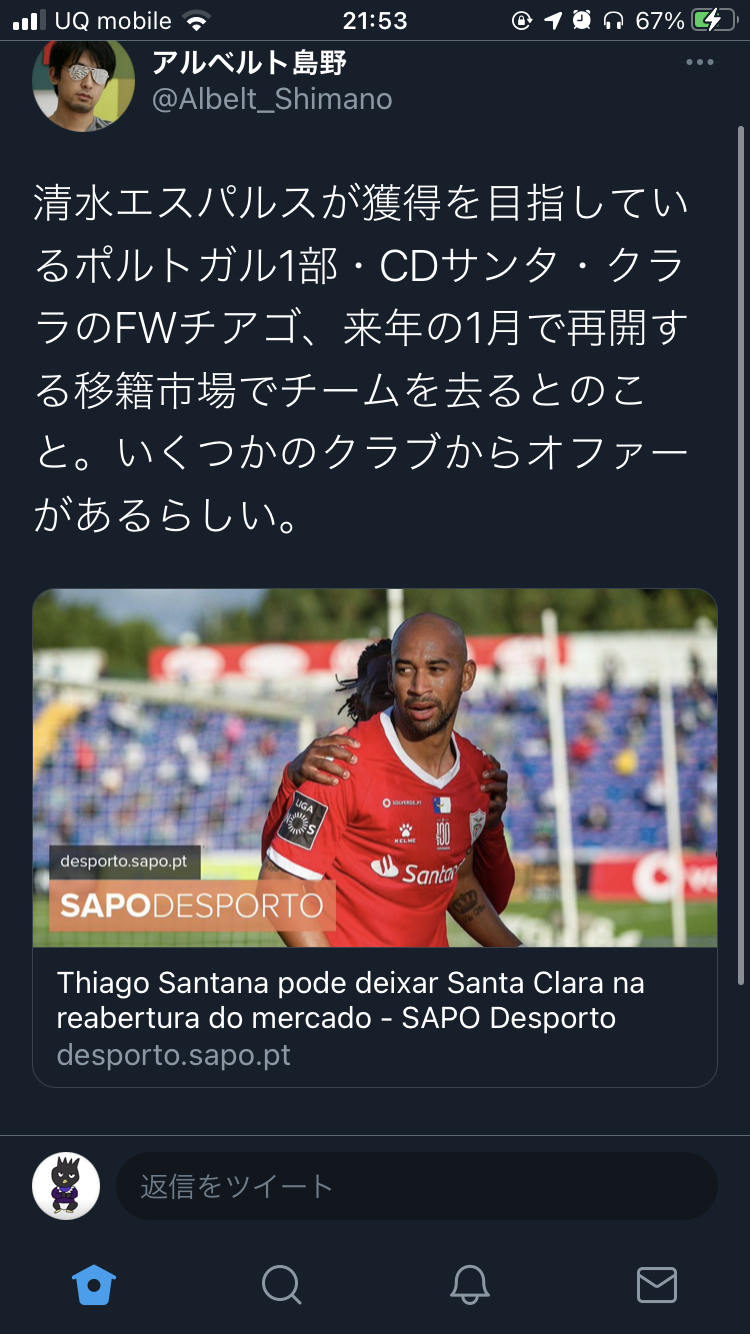750x1334 pixels.
Task: Tap the Wi-Fi icon in status bar
Action: pyautogui.click(x=197, y=20)
